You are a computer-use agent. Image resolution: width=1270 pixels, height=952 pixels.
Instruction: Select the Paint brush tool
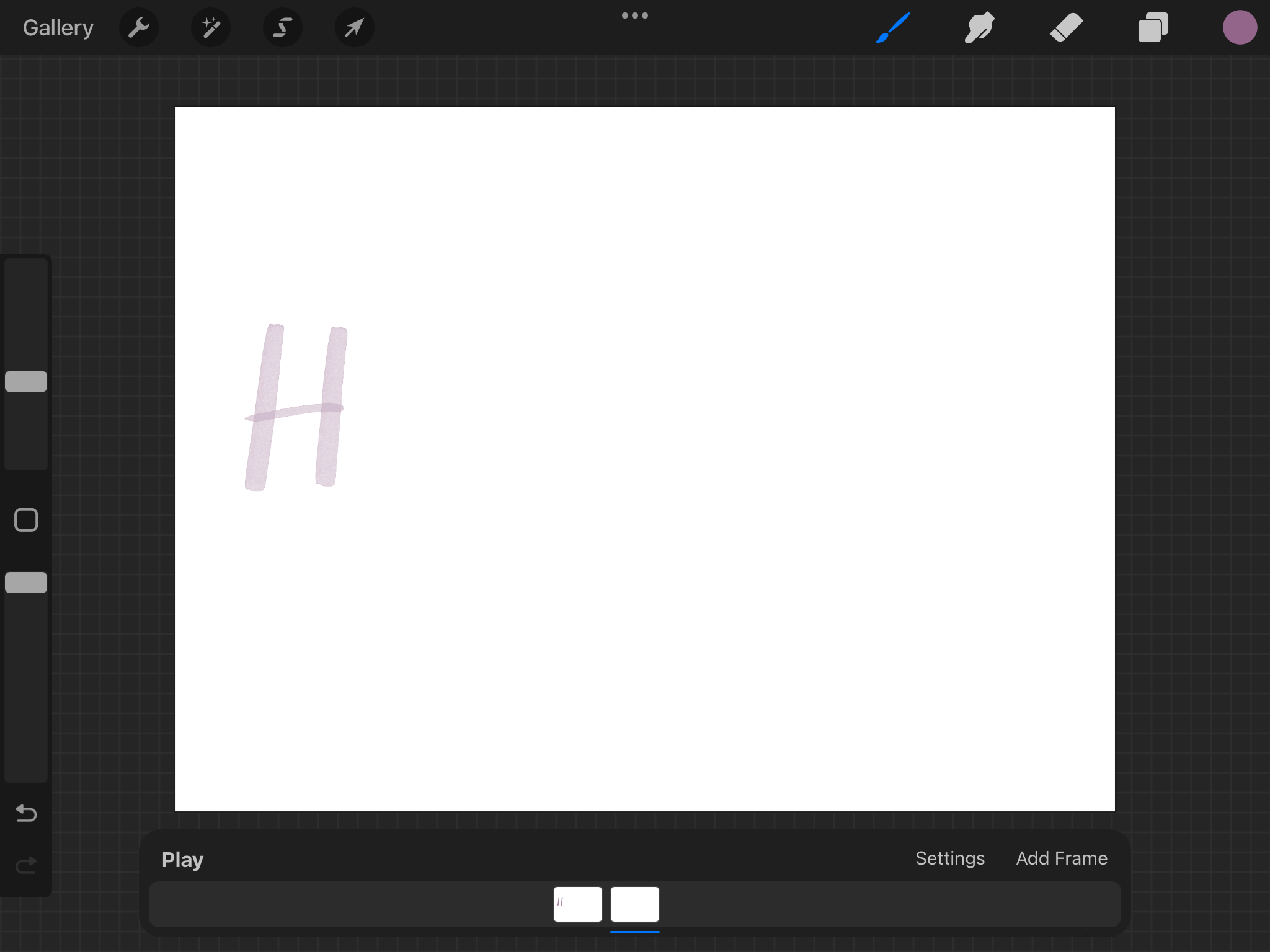(893, 27)
